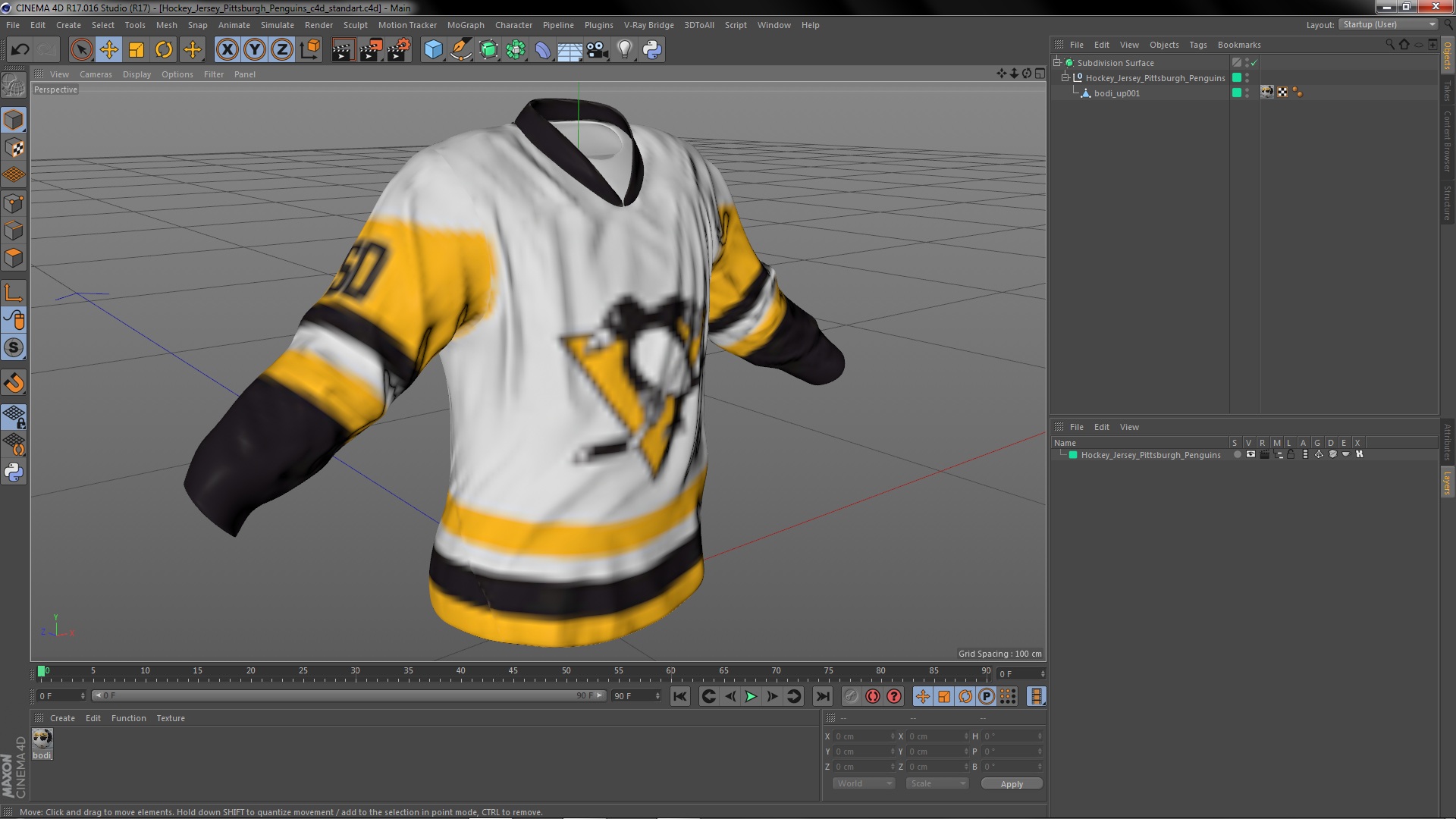Toggle Subdivision Surface visibility dots
The image size is (1456, 819).
pos(1247,63)
